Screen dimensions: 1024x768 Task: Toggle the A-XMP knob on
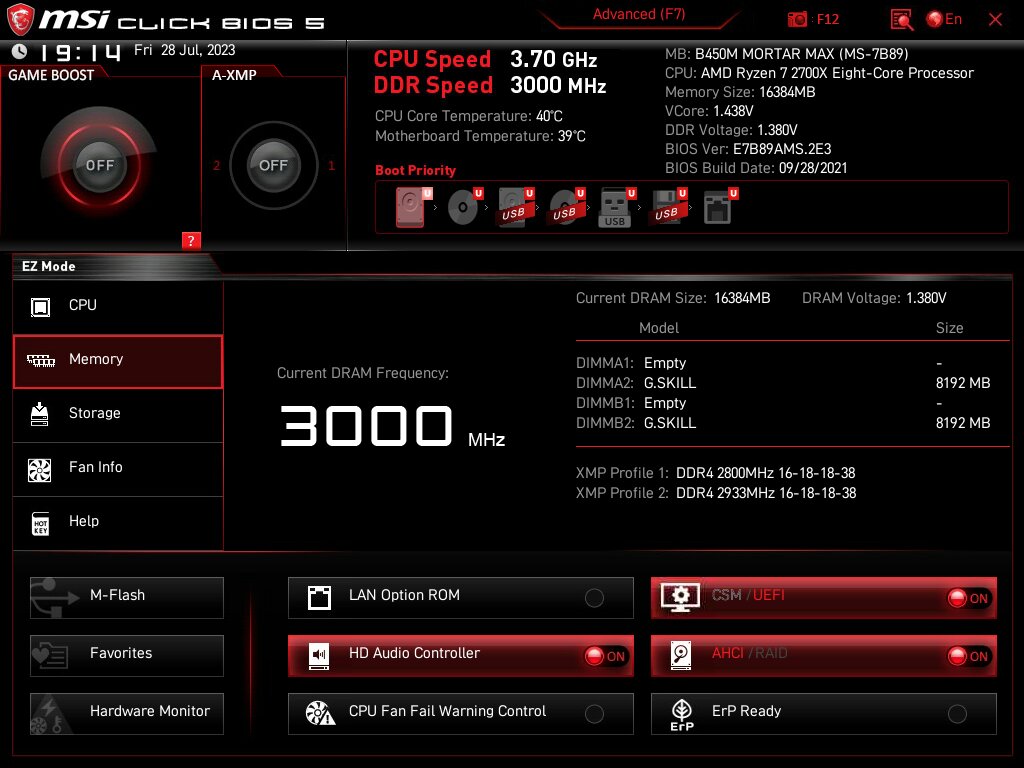pos(273,165)
